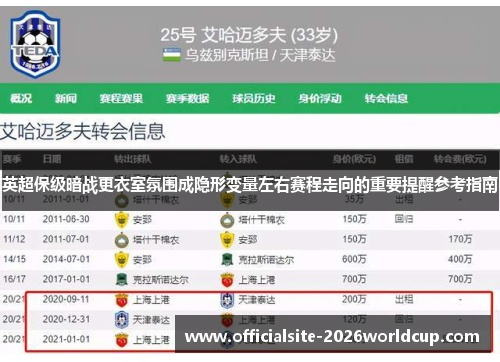Click the date 2011-06-30
The width and height of the screenshot is (500, 362).
click(x=66, y=219)
